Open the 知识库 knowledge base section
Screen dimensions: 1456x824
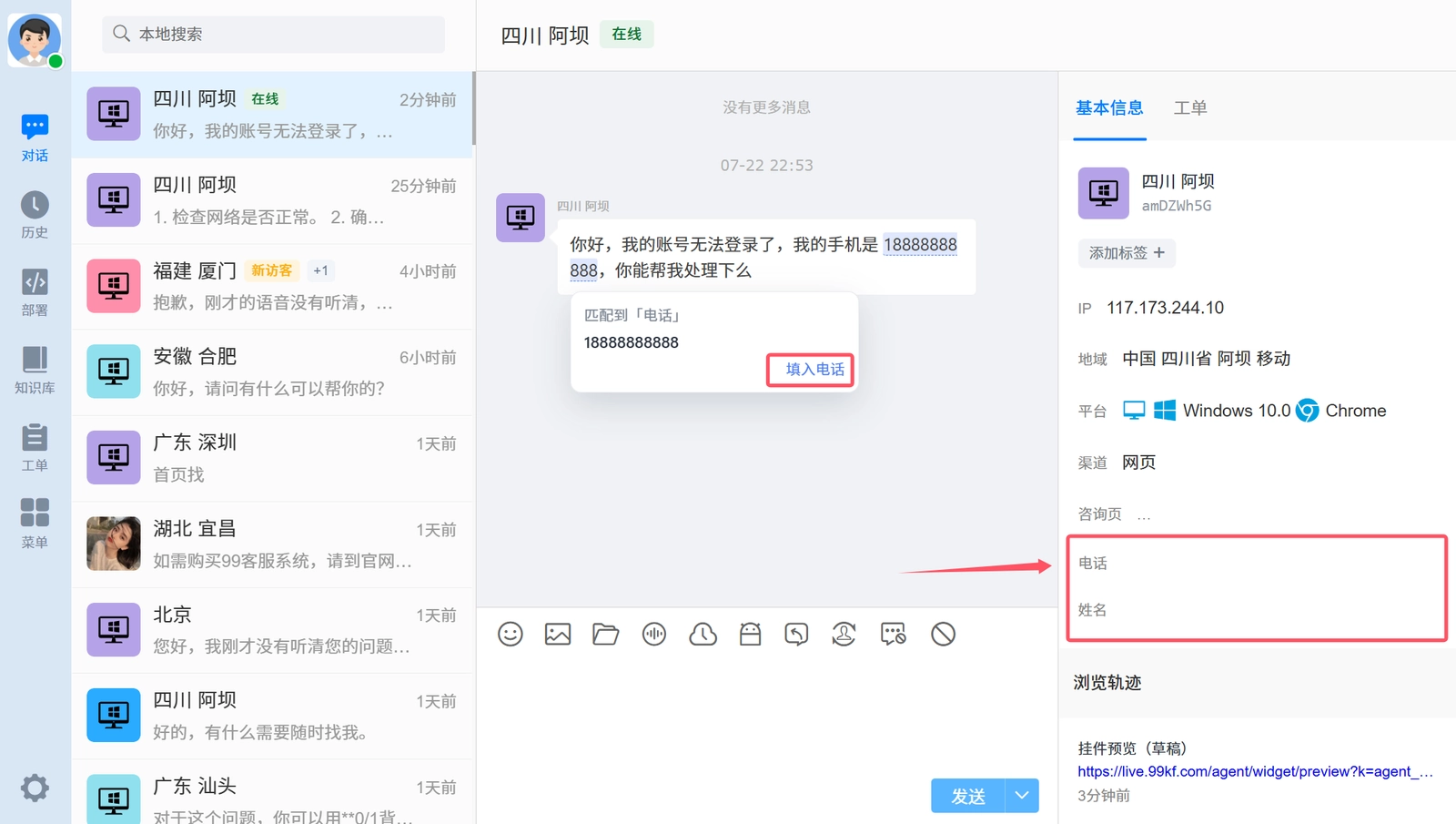pos(35,370)
